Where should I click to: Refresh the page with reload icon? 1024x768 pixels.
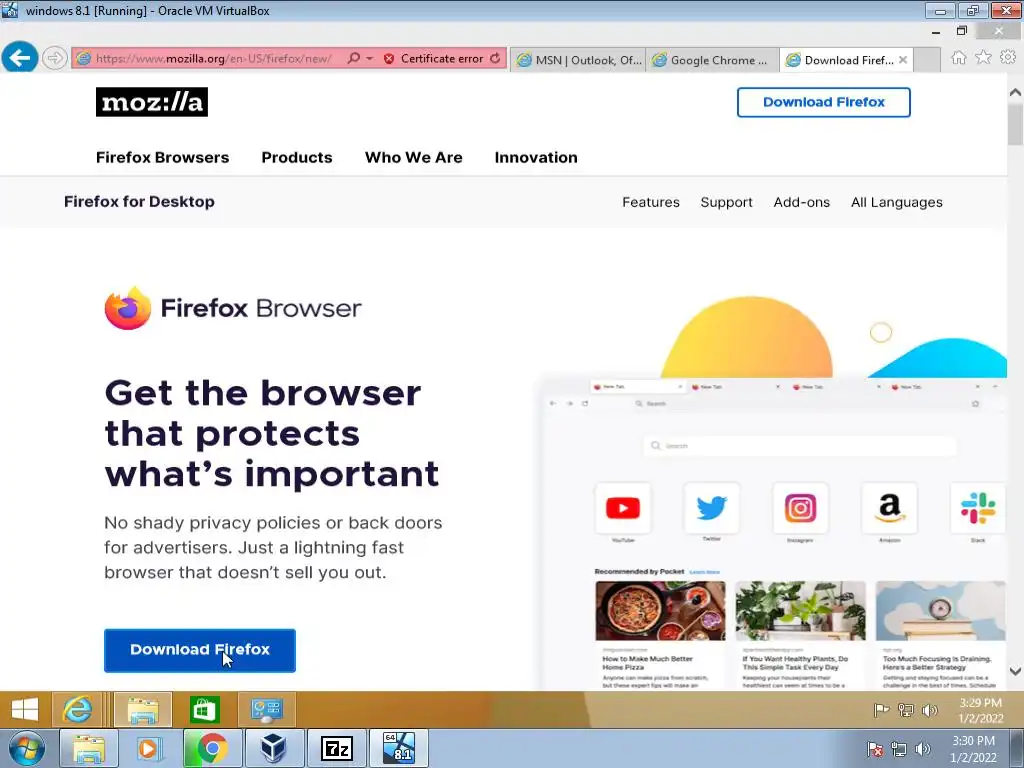coord(496,58)
